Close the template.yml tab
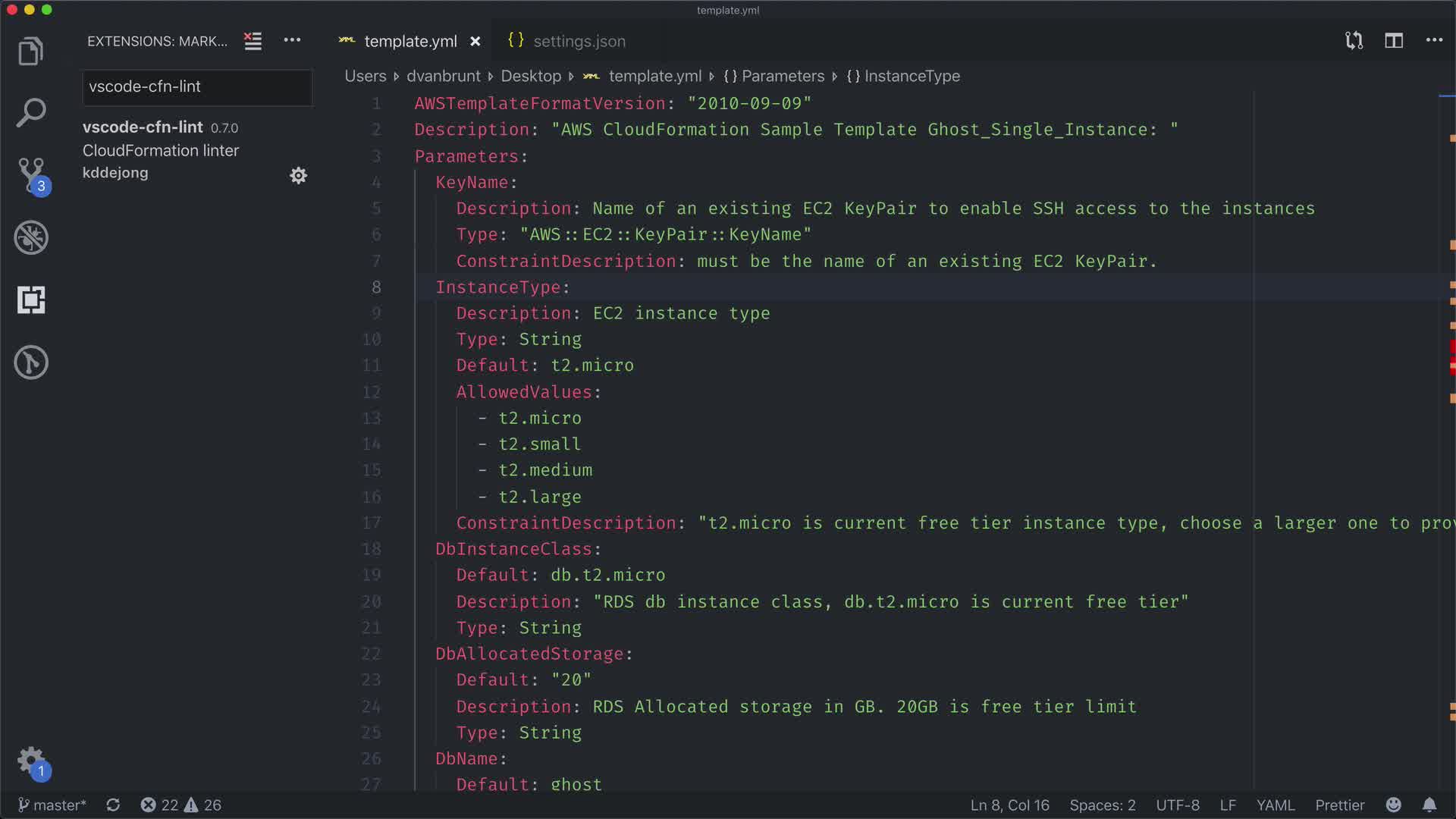 [x=475, y=42]
